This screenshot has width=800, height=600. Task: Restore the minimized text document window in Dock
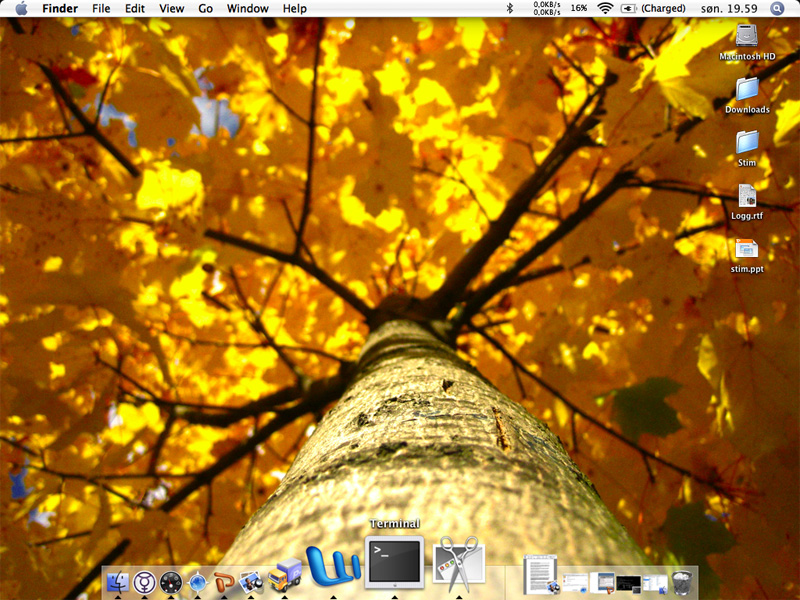(540, 574)
